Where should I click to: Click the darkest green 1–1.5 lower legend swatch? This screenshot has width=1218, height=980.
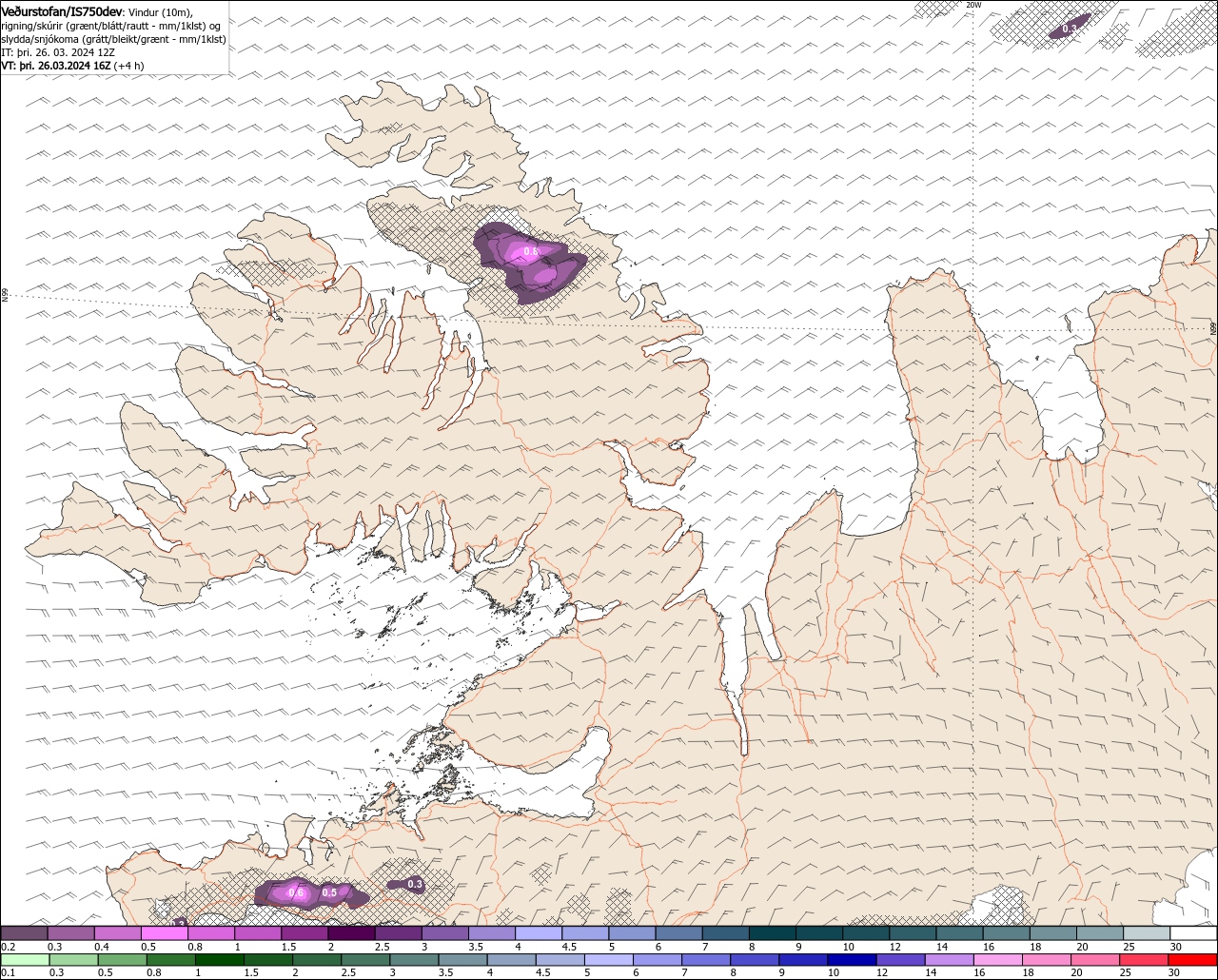[220, 960]
